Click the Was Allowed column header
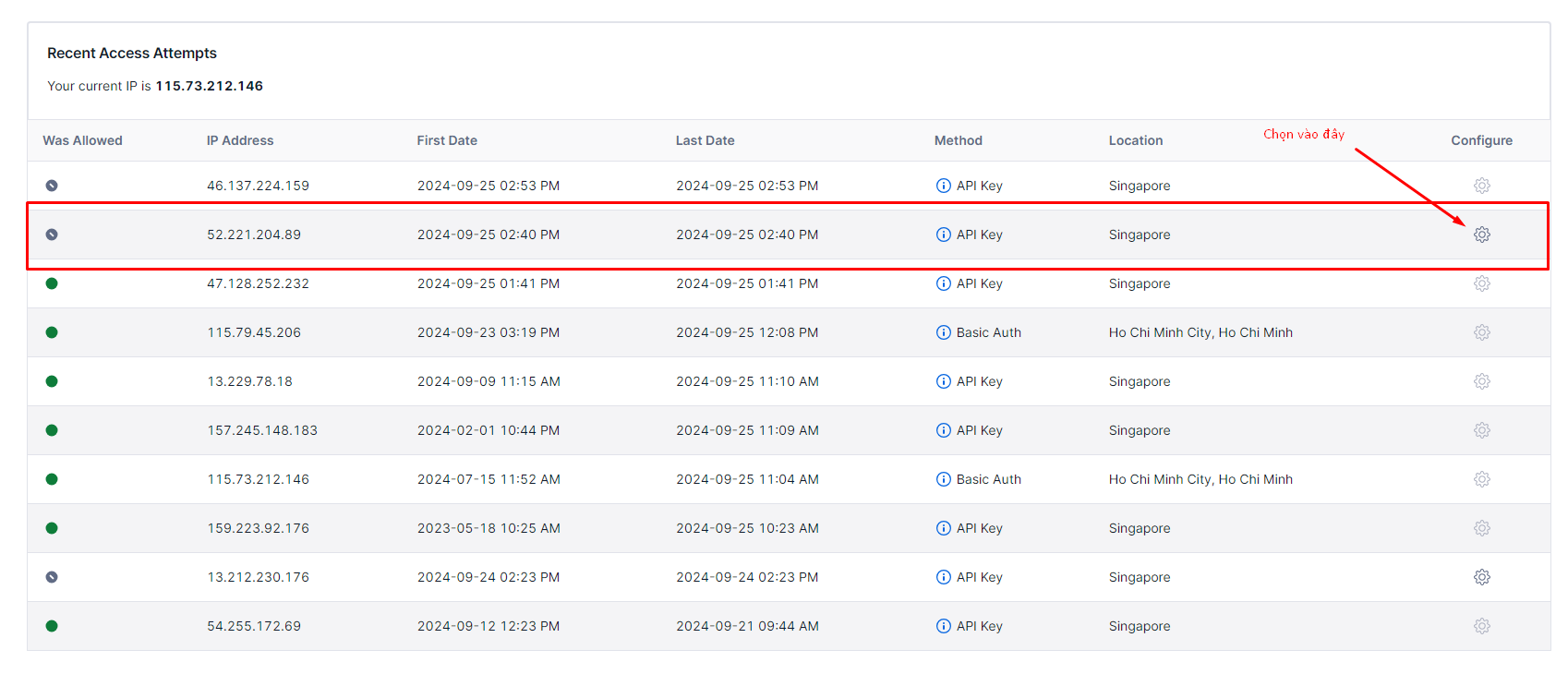The width and height of the screenshot is (1568, 674). 82,140
